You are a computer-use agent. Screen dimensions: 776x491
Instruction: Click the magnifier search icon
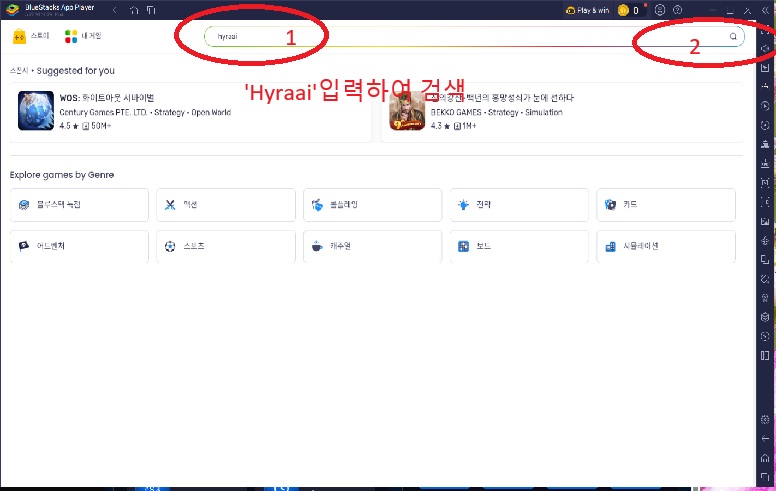[733, 36]
